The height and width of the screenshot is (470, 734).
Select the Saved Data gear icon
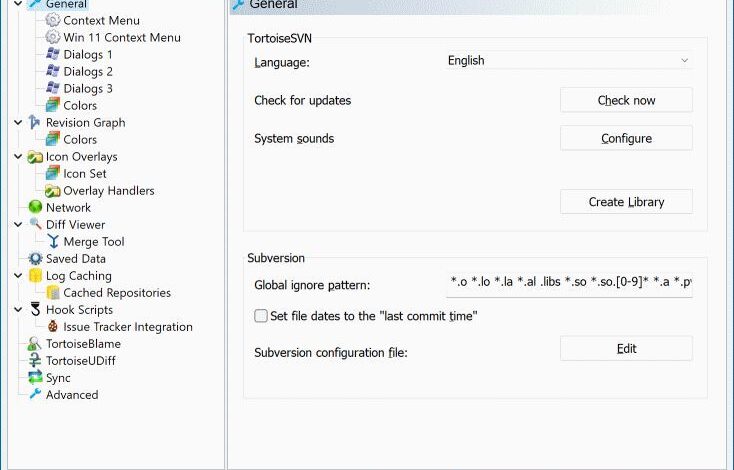pos(35,258)
